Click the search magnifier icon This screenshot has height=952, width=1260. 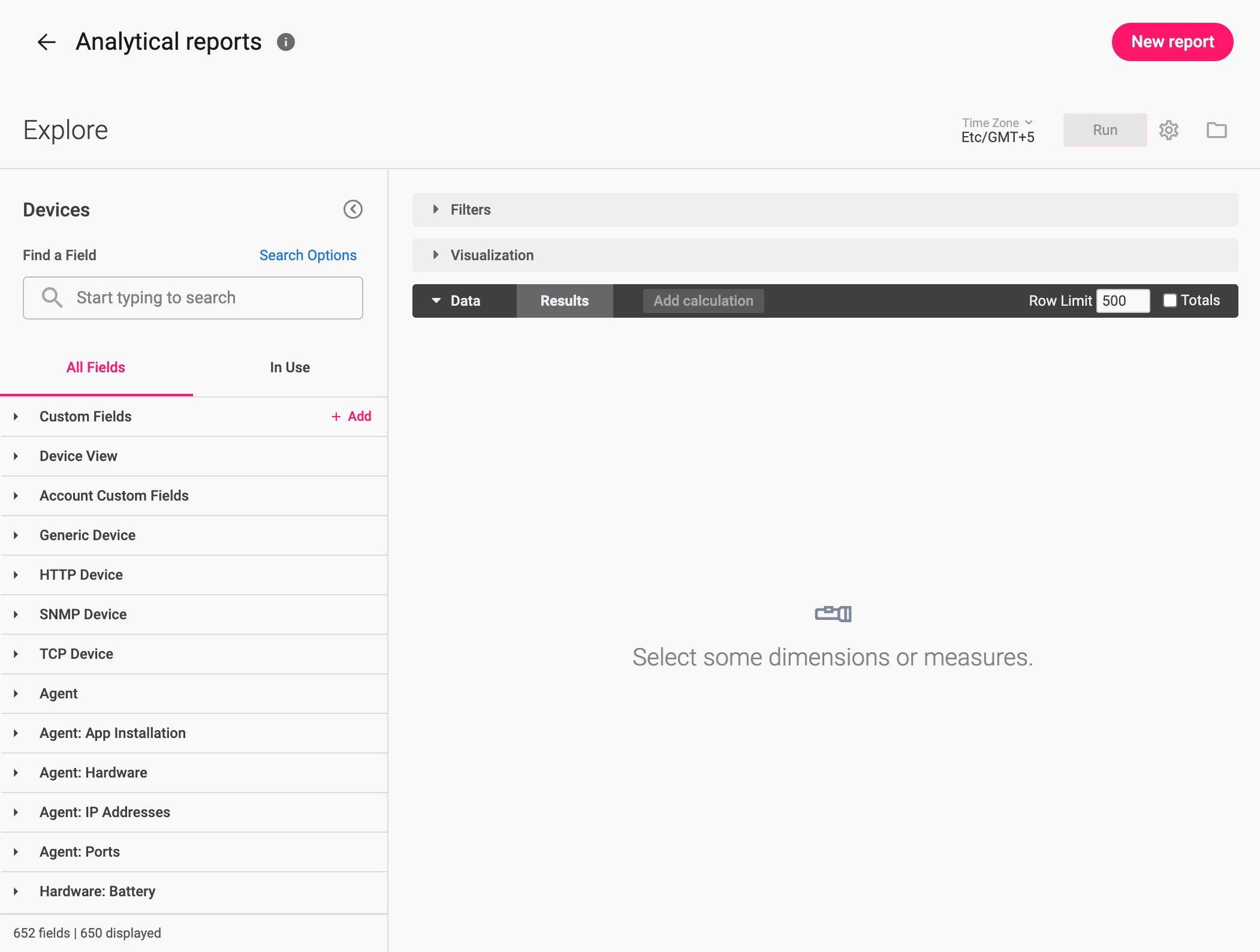pos(52,297)
